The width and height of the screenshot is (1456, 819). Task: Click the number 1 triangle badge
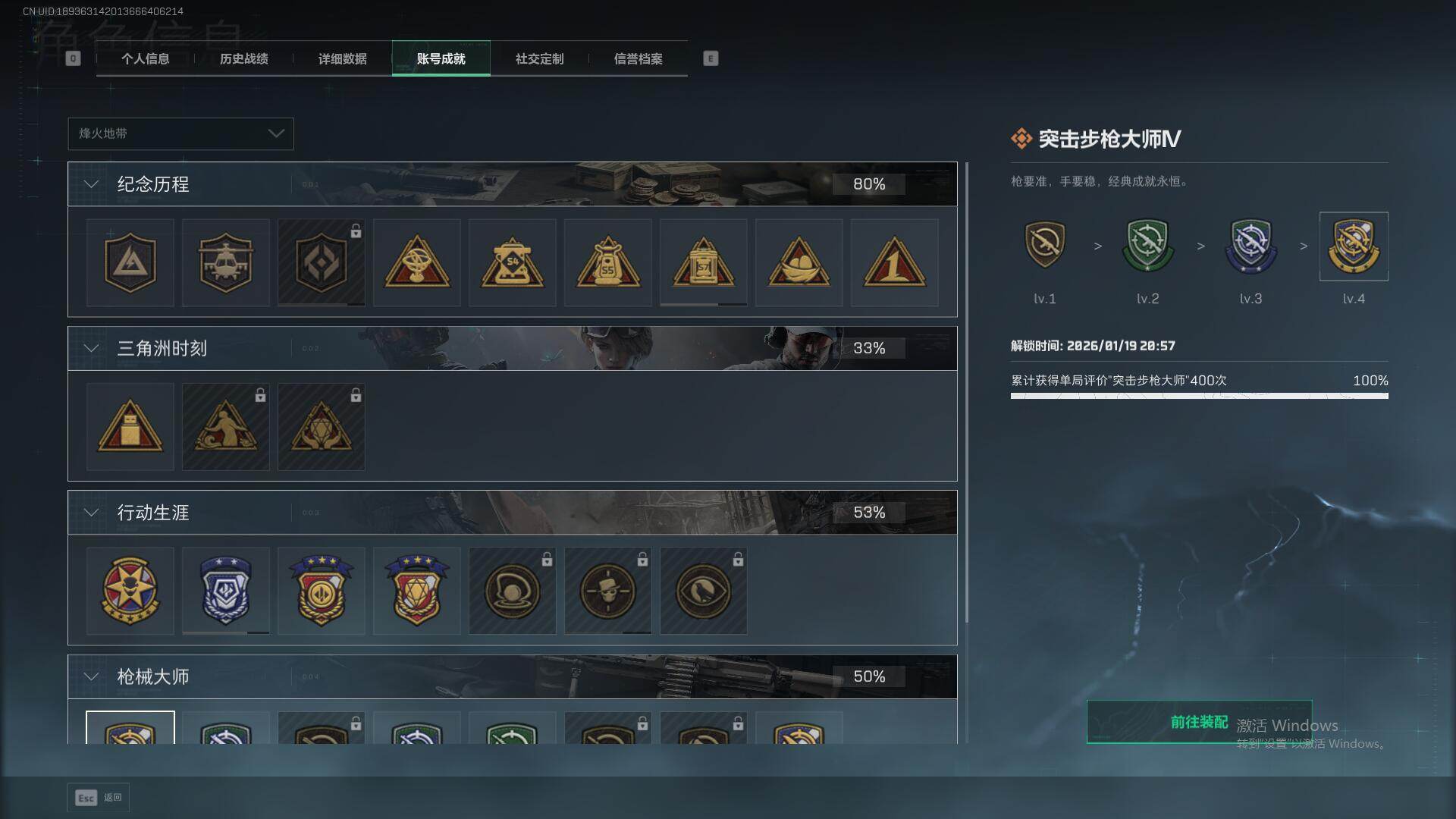pyautogui.click(x=894, y=262)
